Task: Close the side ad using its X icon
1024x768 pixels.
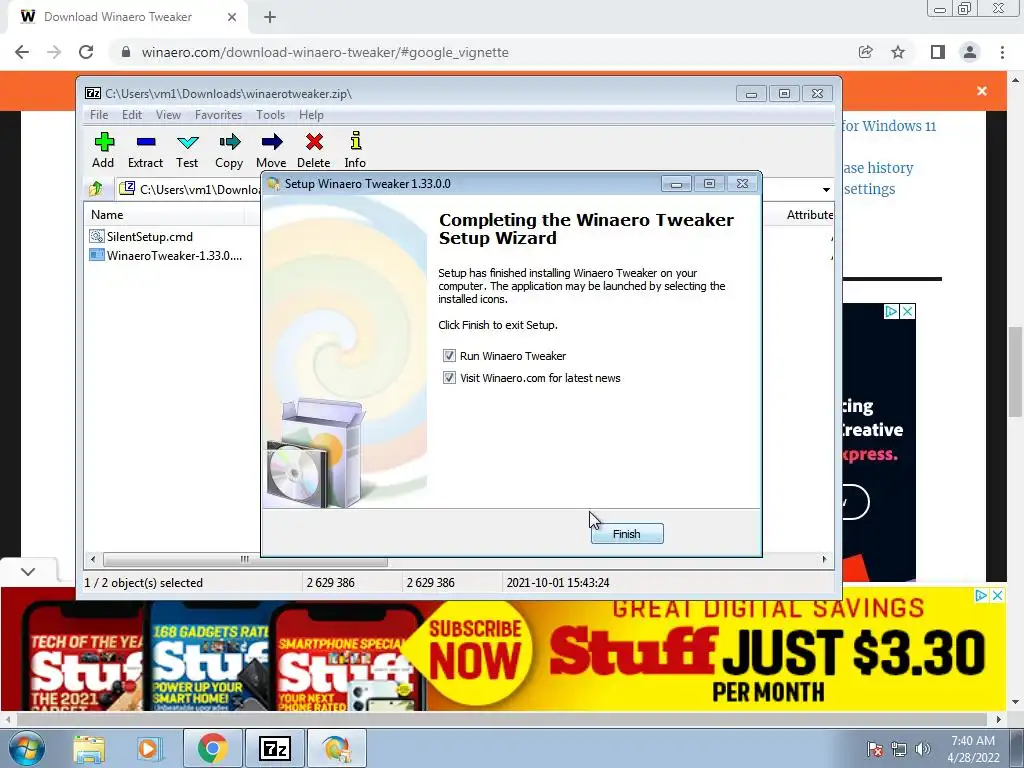Action: pyautogui.click(x=907, y=312)
